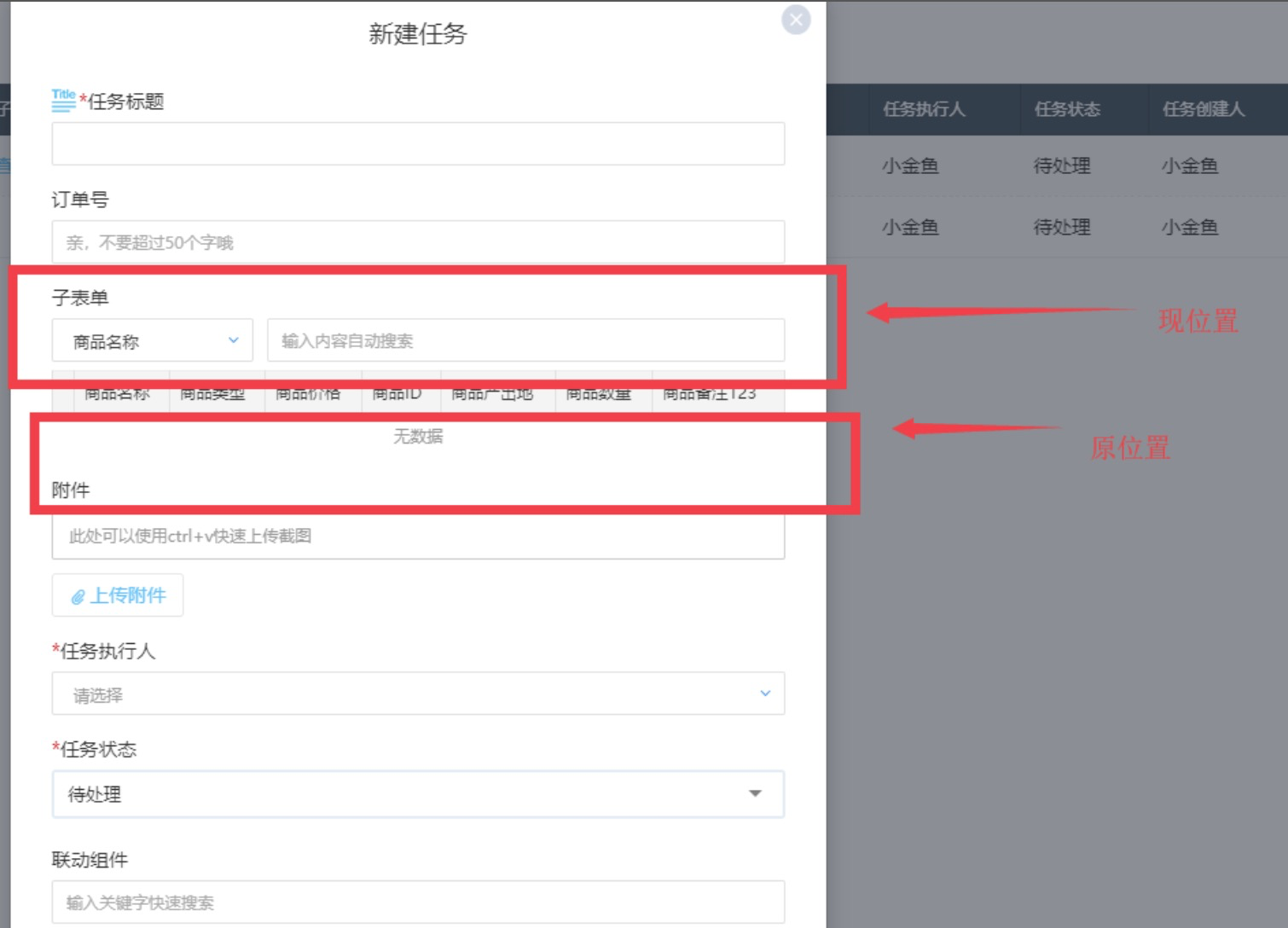Screen dimensions: 1288x928
Task: Select the 商品类型 column header
Action: (x=217, y=395)
